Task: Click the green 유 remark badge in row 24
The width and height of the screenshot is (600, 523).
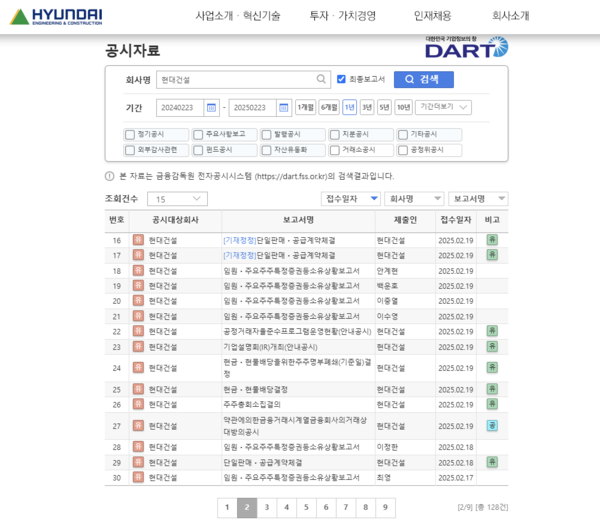Action: pos(492,368)
